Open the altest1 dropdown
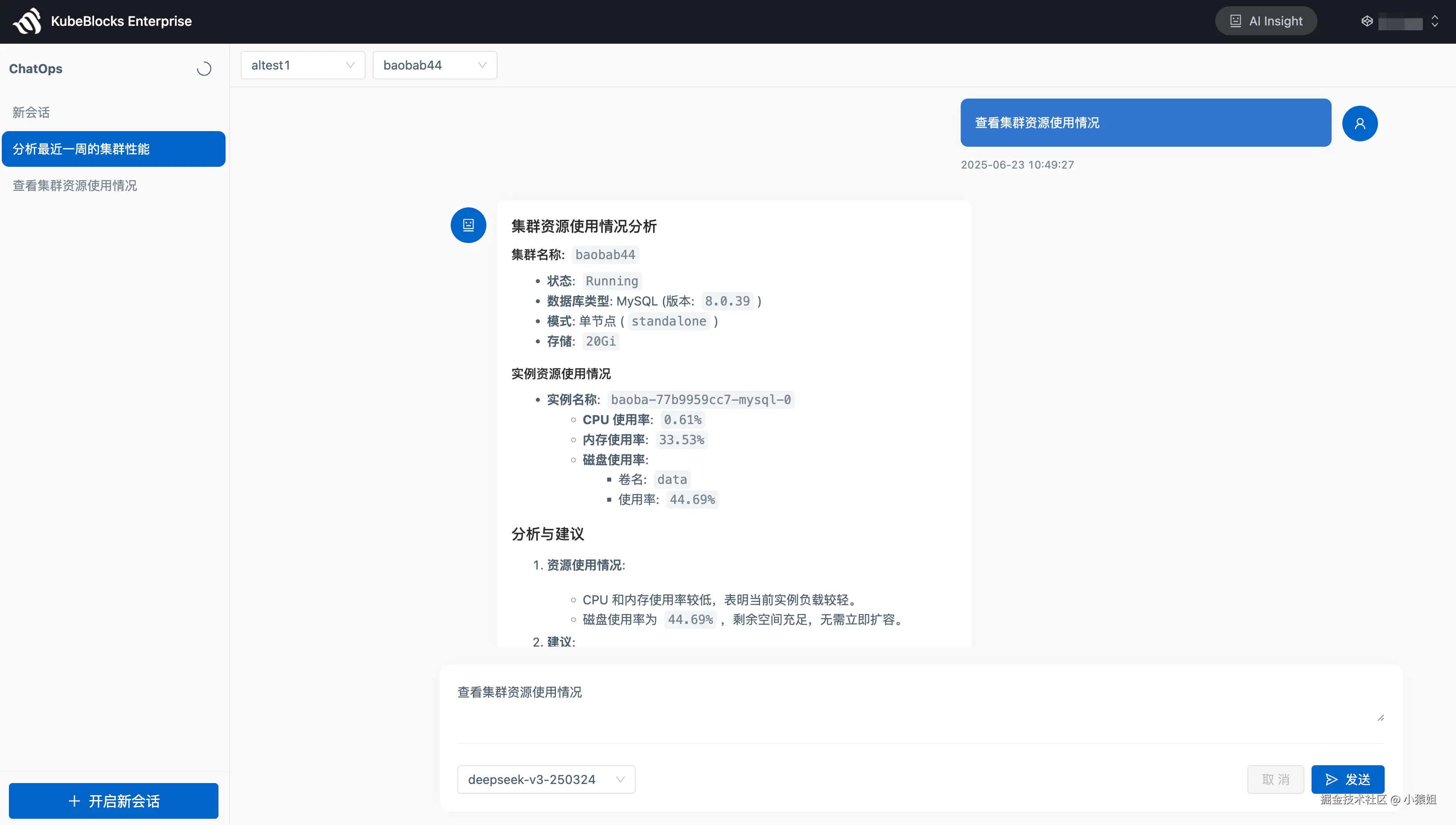The image size is (1456, 825). point(302,65)
